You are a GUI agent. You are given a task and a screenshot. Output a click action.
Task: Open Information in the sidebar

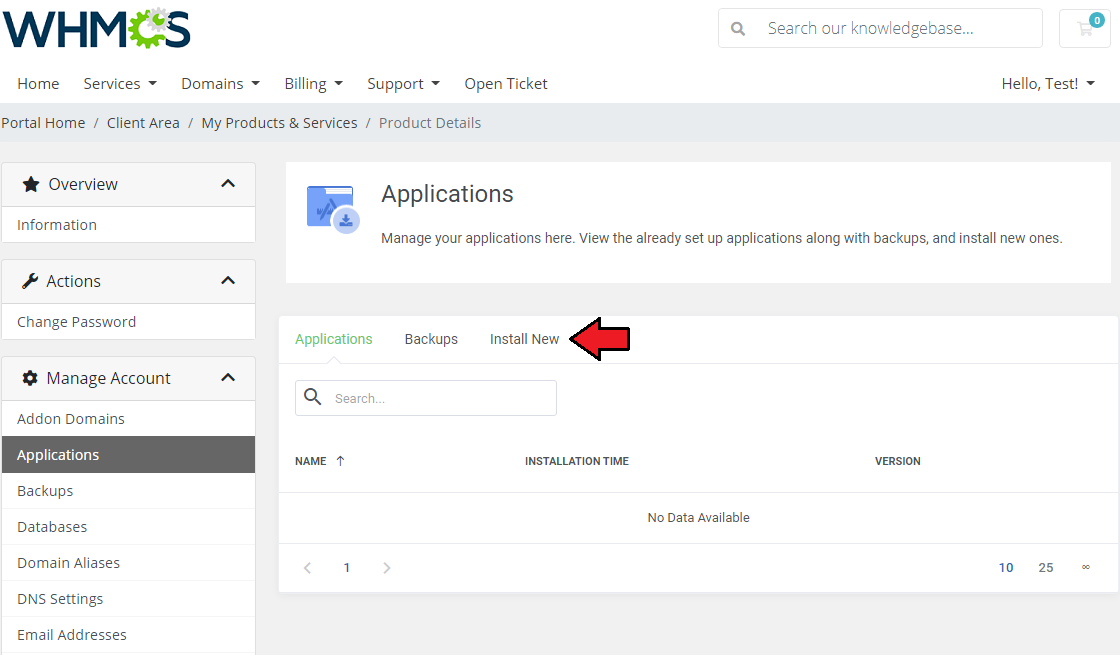coord(129,225)
